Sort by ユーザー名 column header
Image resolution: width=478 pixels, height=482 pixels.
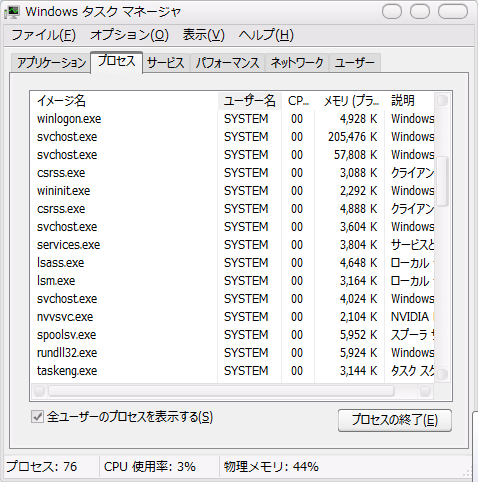click(250, 101)
